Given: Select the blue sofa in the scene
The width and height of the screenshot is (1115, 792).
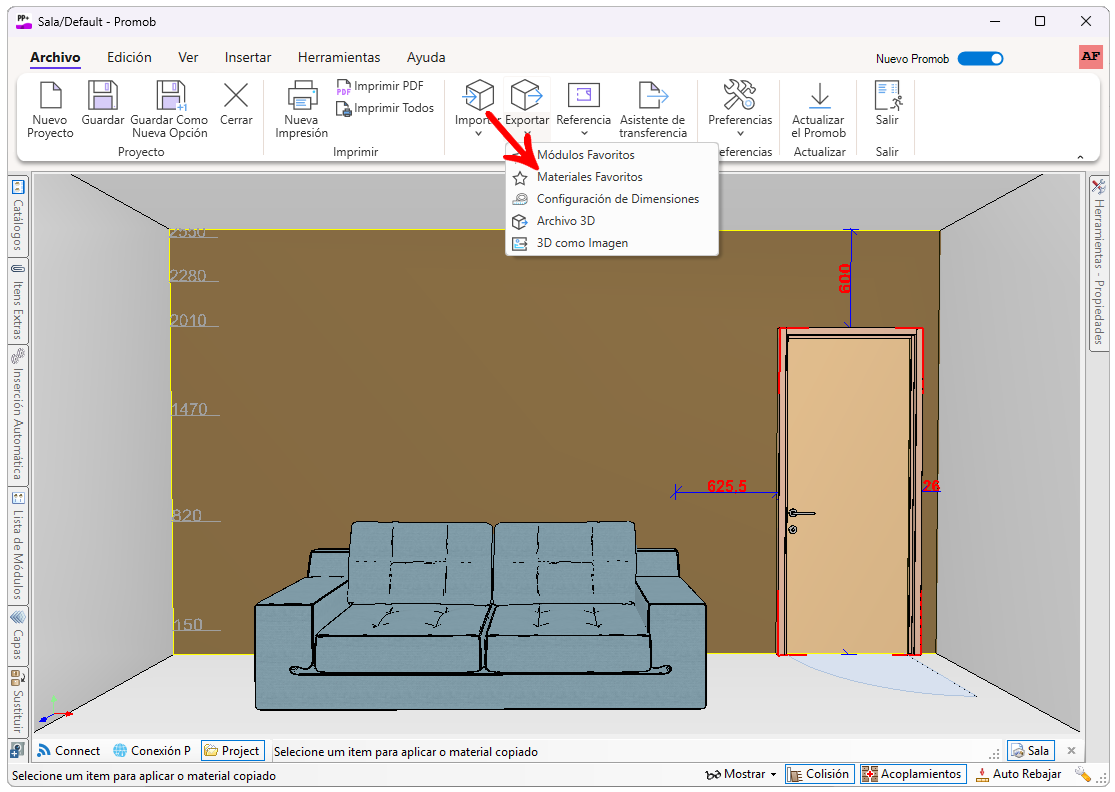Looking at the screenshot, I should [x=480, y=620].
